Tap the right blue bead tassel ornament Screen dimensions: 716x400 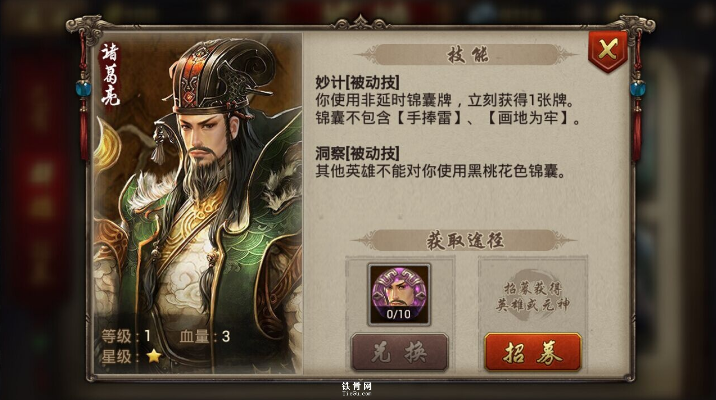(637, 89)
